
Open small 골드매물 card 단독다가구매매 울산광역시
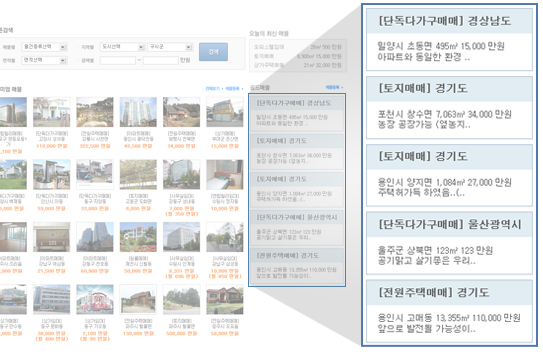297,228
